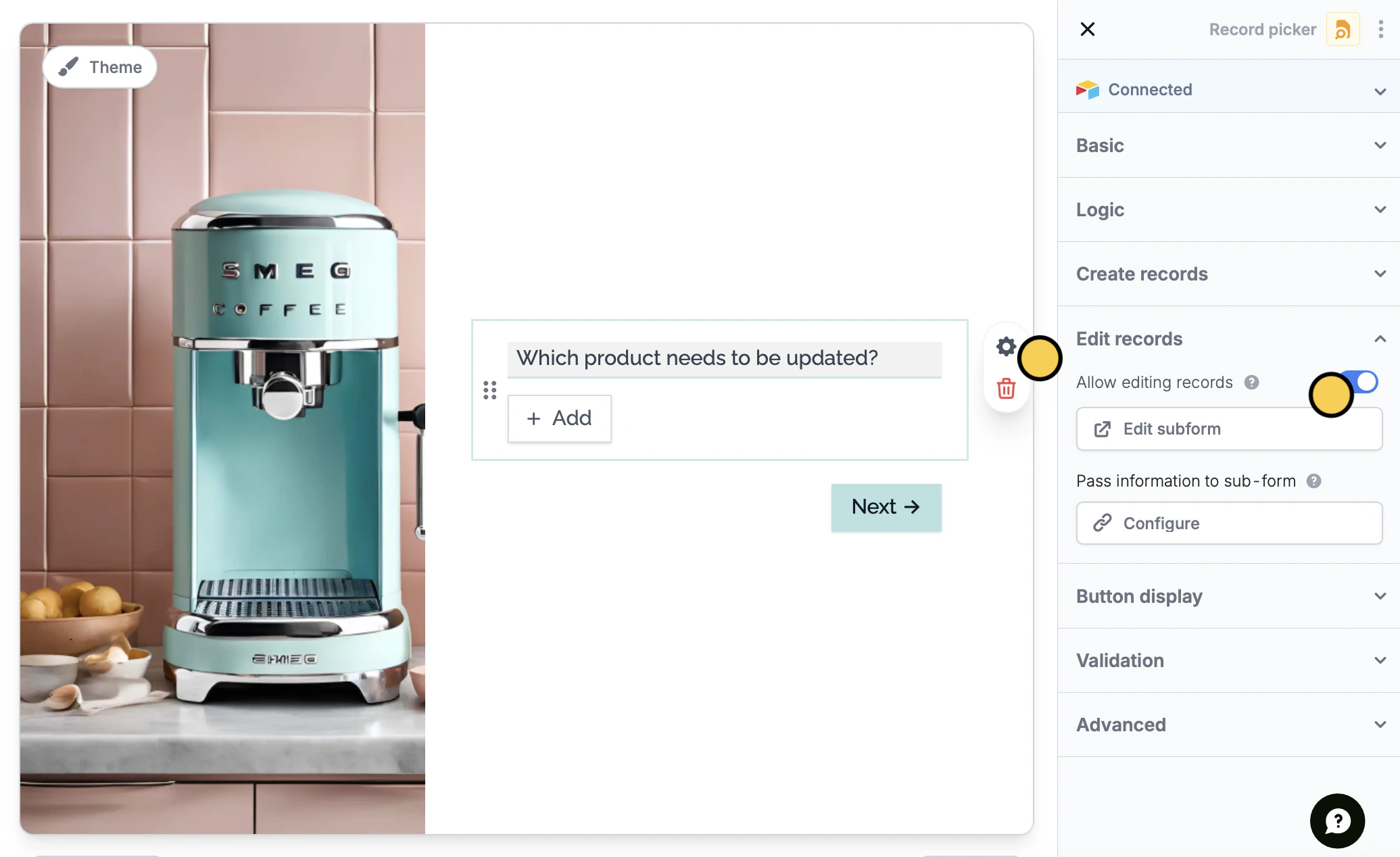Click the red trash delete icon
1400x857 pixels.
tap(1006, 389)
